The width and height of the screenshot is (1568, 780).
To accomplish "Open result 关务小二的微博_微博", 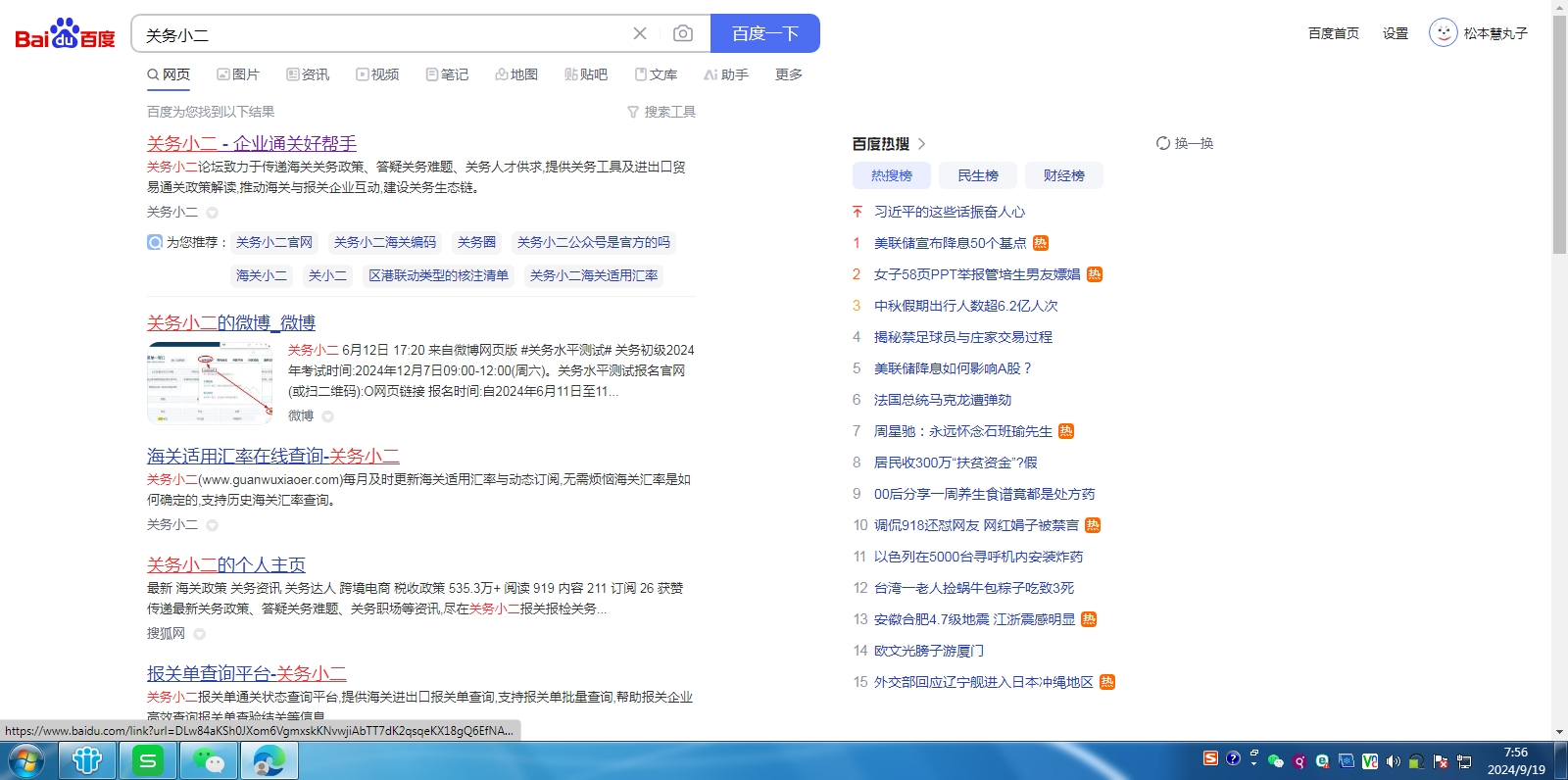I will 231,322.
